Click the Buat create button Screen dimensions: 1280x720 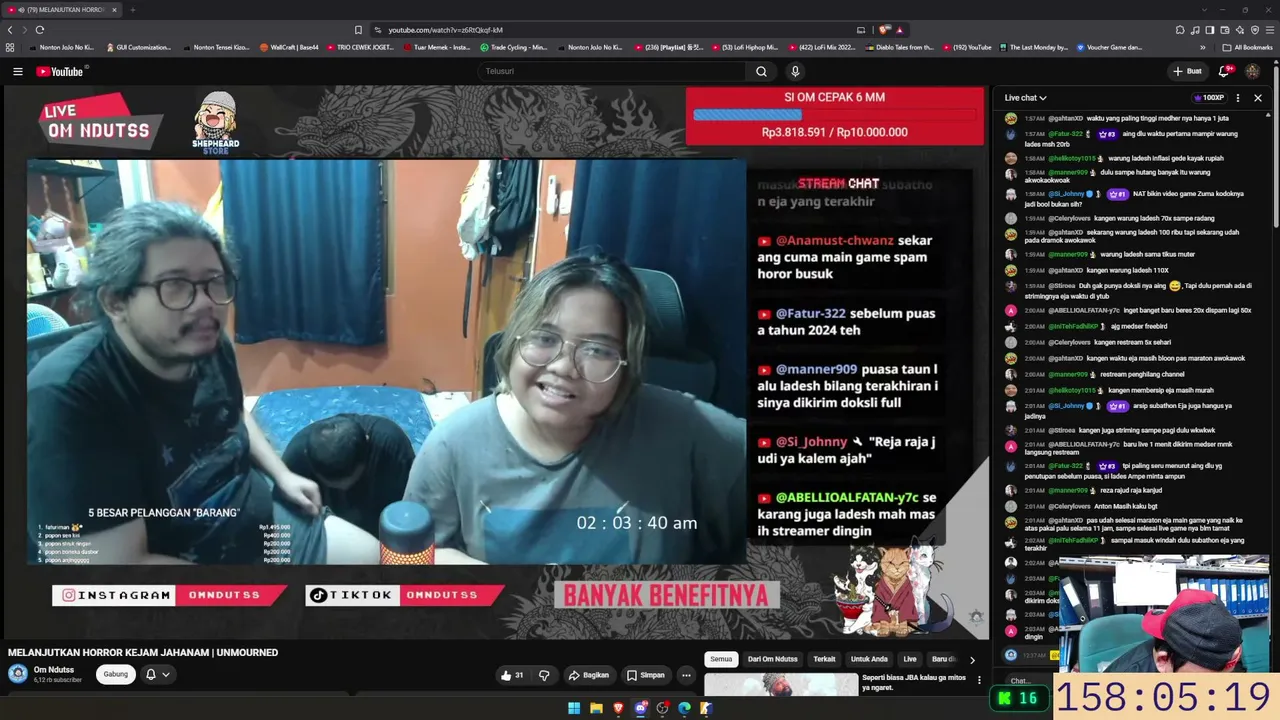click(x=1187, y=71)
